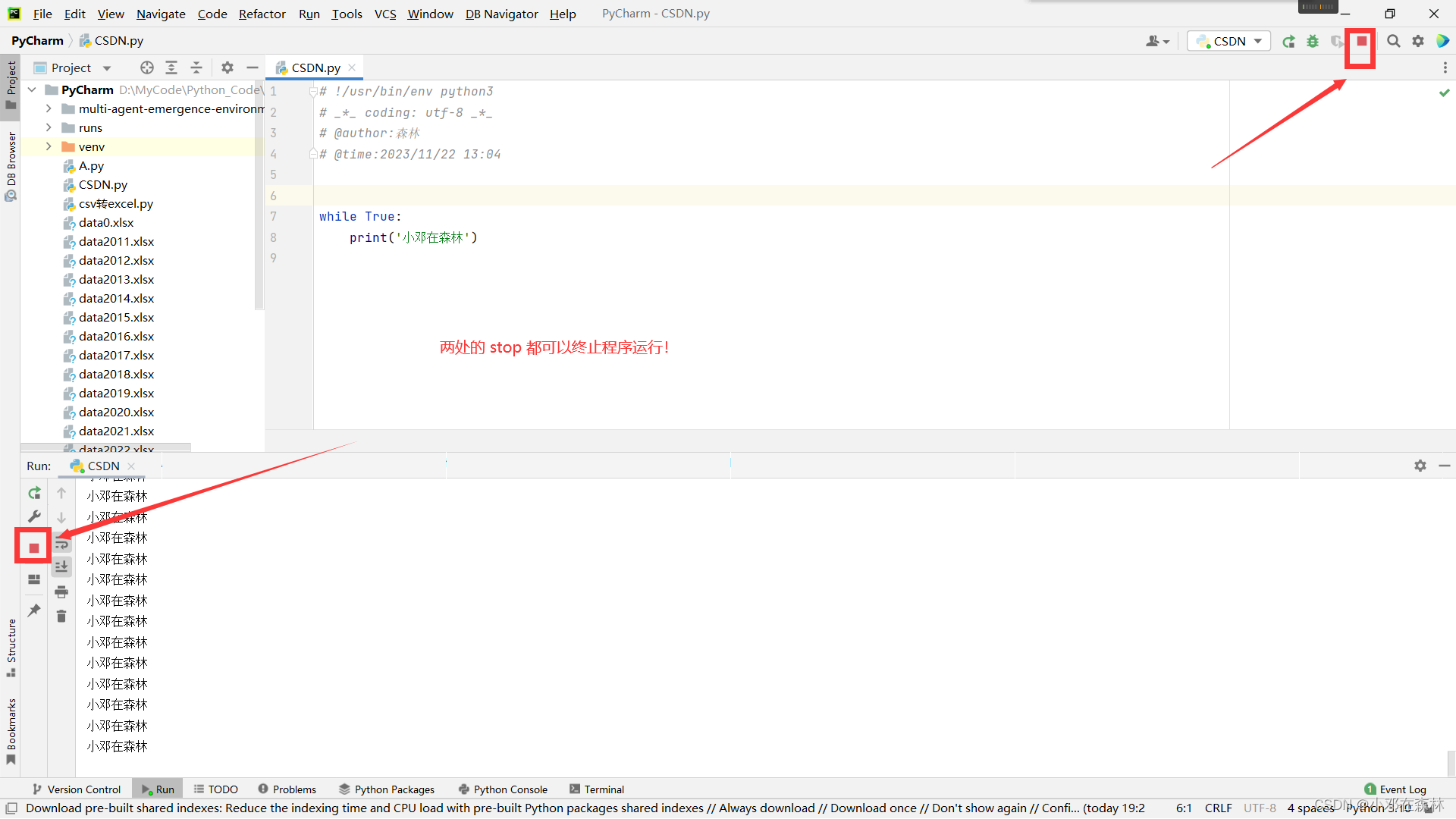
Task: Click the Soft-wrap output icon
Action: tap(62, 544)
